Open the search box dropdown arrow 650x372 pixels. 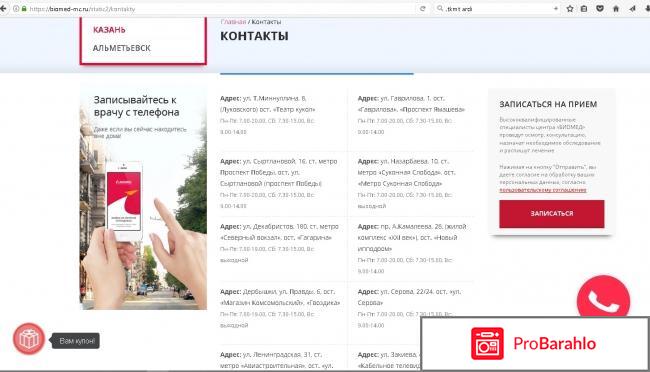[x=555, y=9]
